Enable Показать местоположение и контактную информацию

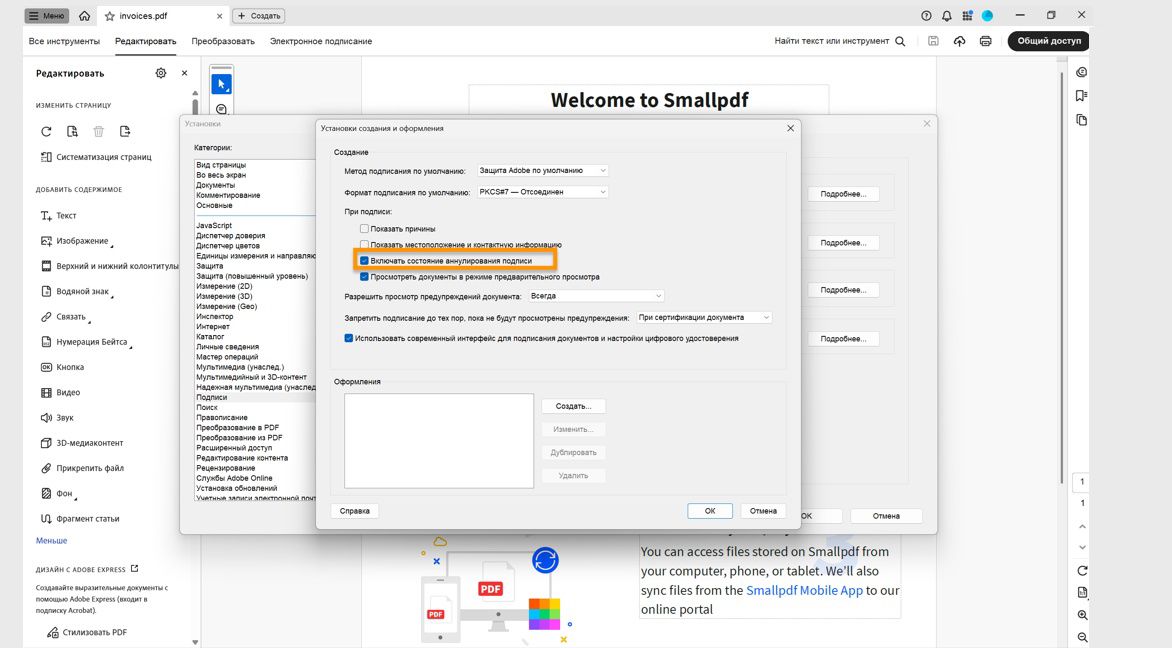click(364, 244)
